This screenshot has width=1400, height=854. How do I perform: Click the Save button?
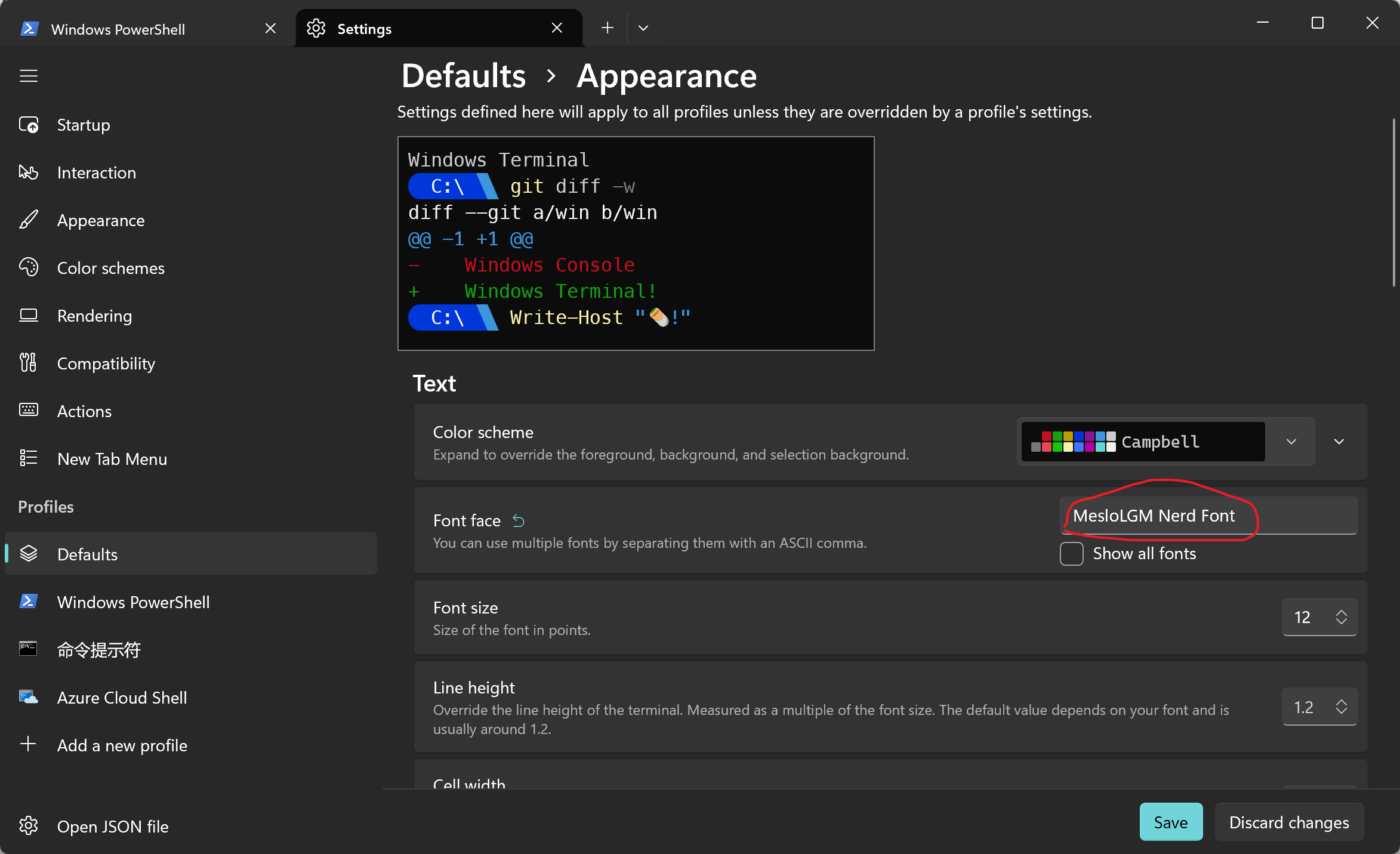pyautogui.click(x=1170, y=822)
